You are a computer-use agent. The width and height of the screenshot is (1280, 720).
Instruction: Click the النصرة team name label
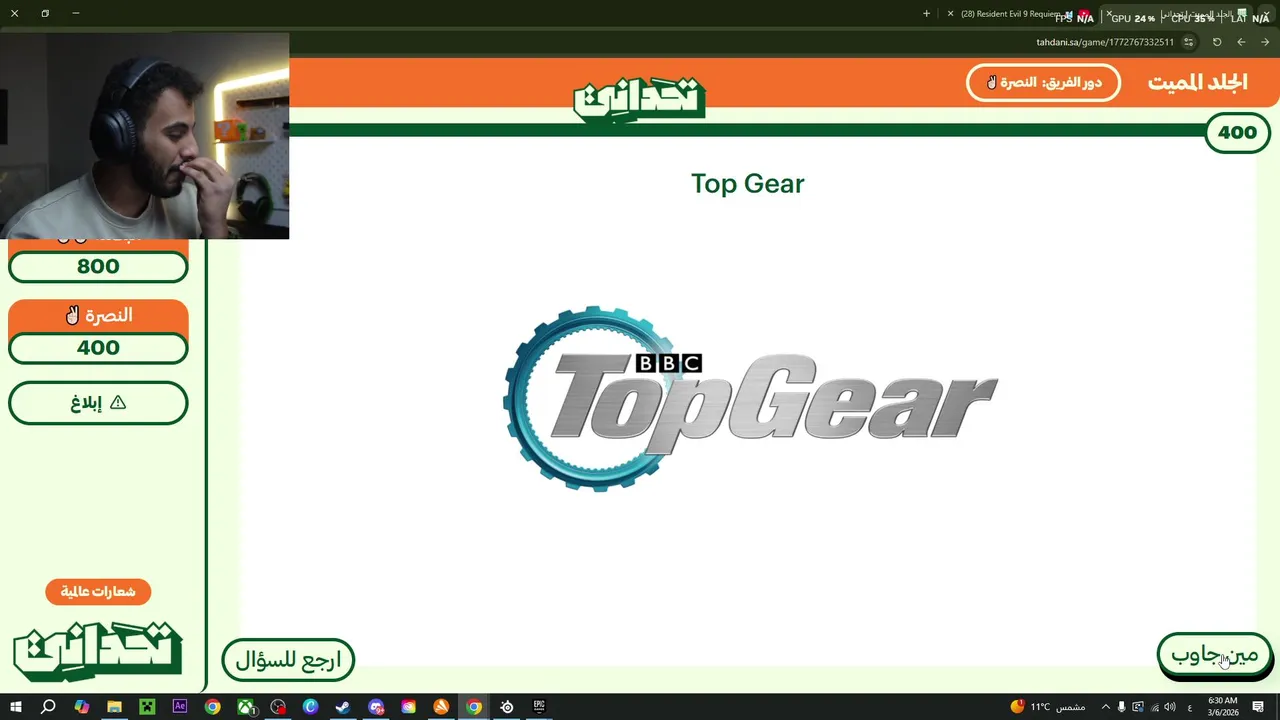pos(98,316)
